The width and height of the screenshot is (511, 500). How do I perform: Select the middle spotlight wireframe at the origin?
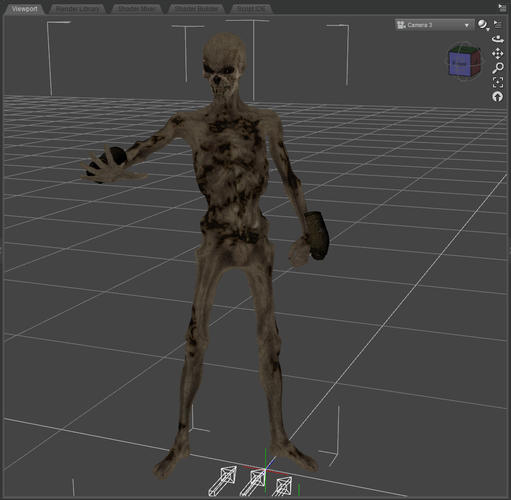pyautogui.click(x=253, y=482)
